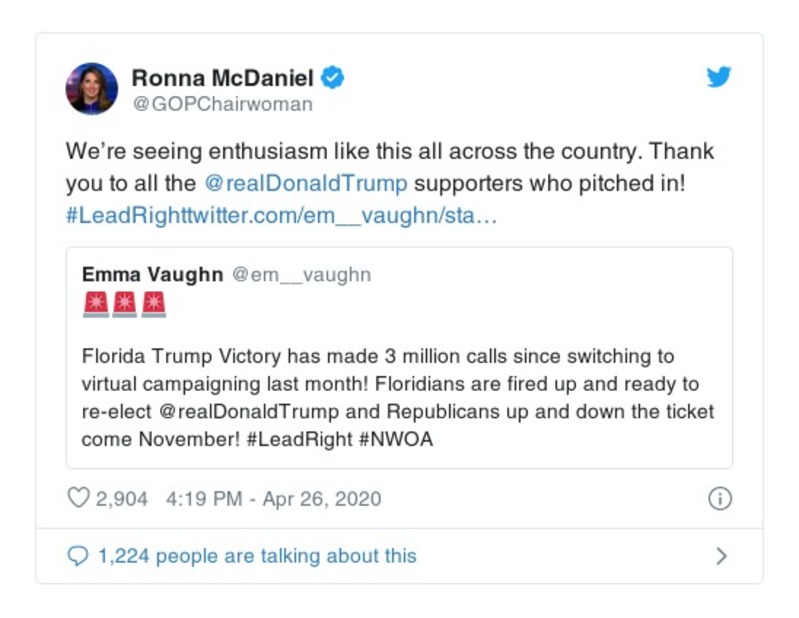Open Ronna McDaniel's profile picture
The image size is (799, 618).
pos(91,88)
